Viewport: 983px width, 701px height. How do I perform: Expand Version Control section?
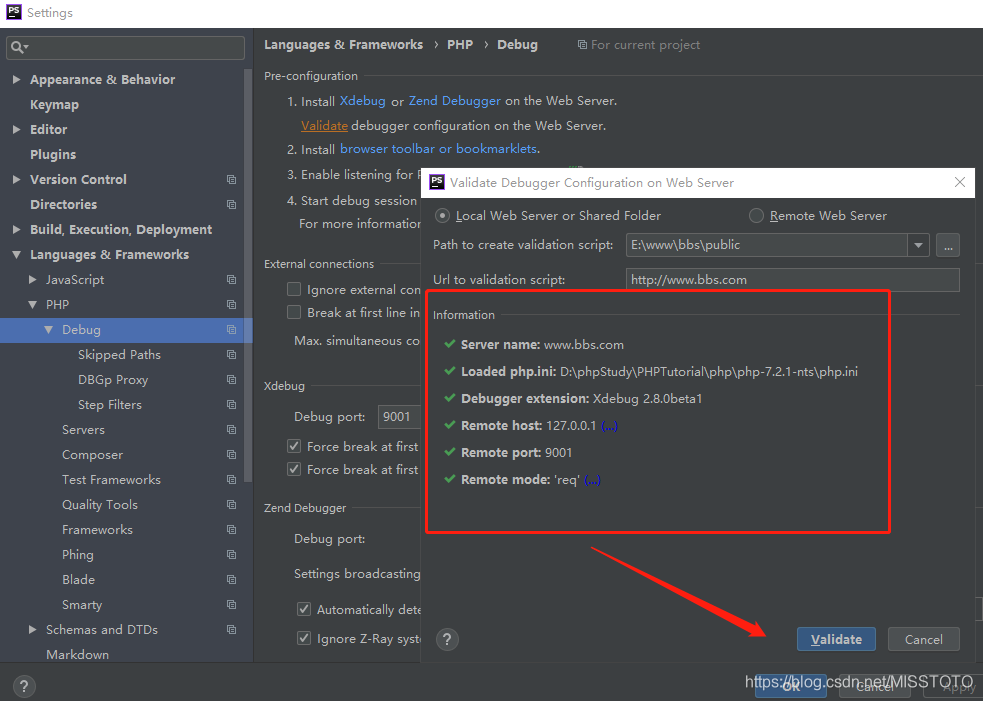17,179
